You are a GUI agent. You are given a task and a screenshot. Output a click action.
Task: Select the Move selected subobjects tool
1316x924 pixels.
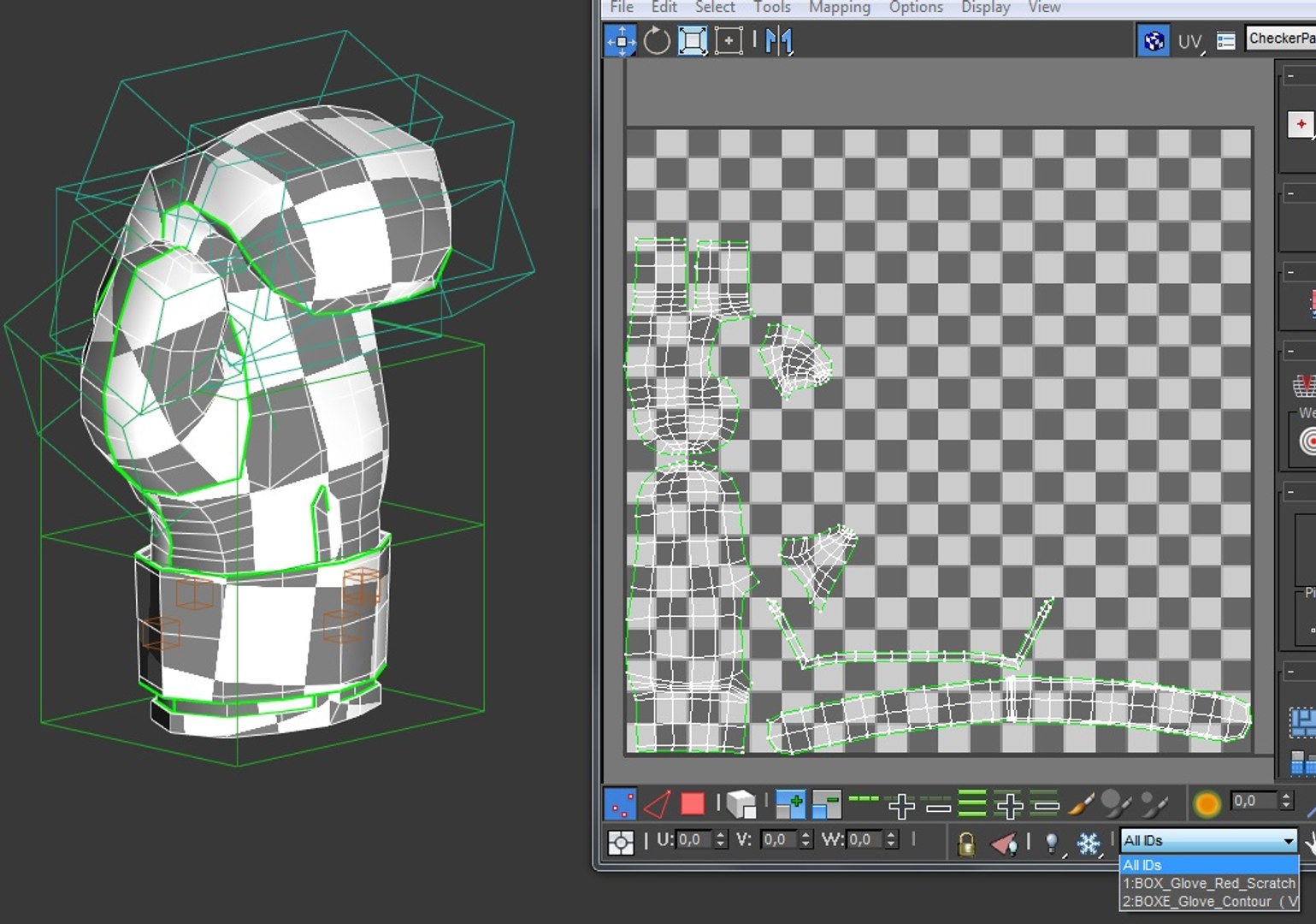pyautogui.click(x=621, y=40)
